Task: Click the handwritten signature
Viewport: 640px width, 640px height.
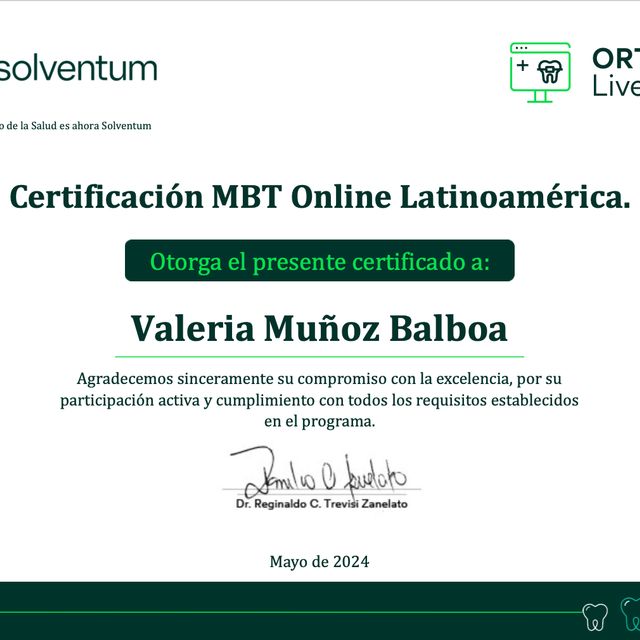Action: [319, 472]
